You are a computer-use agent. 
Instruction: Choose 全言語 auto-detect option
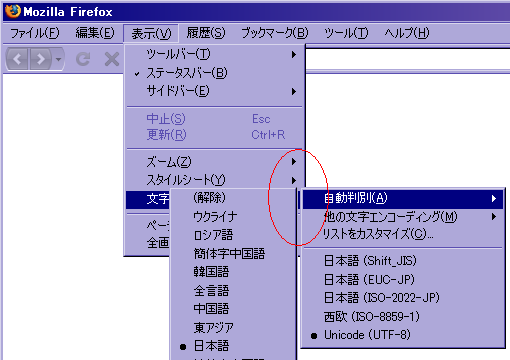233,291
